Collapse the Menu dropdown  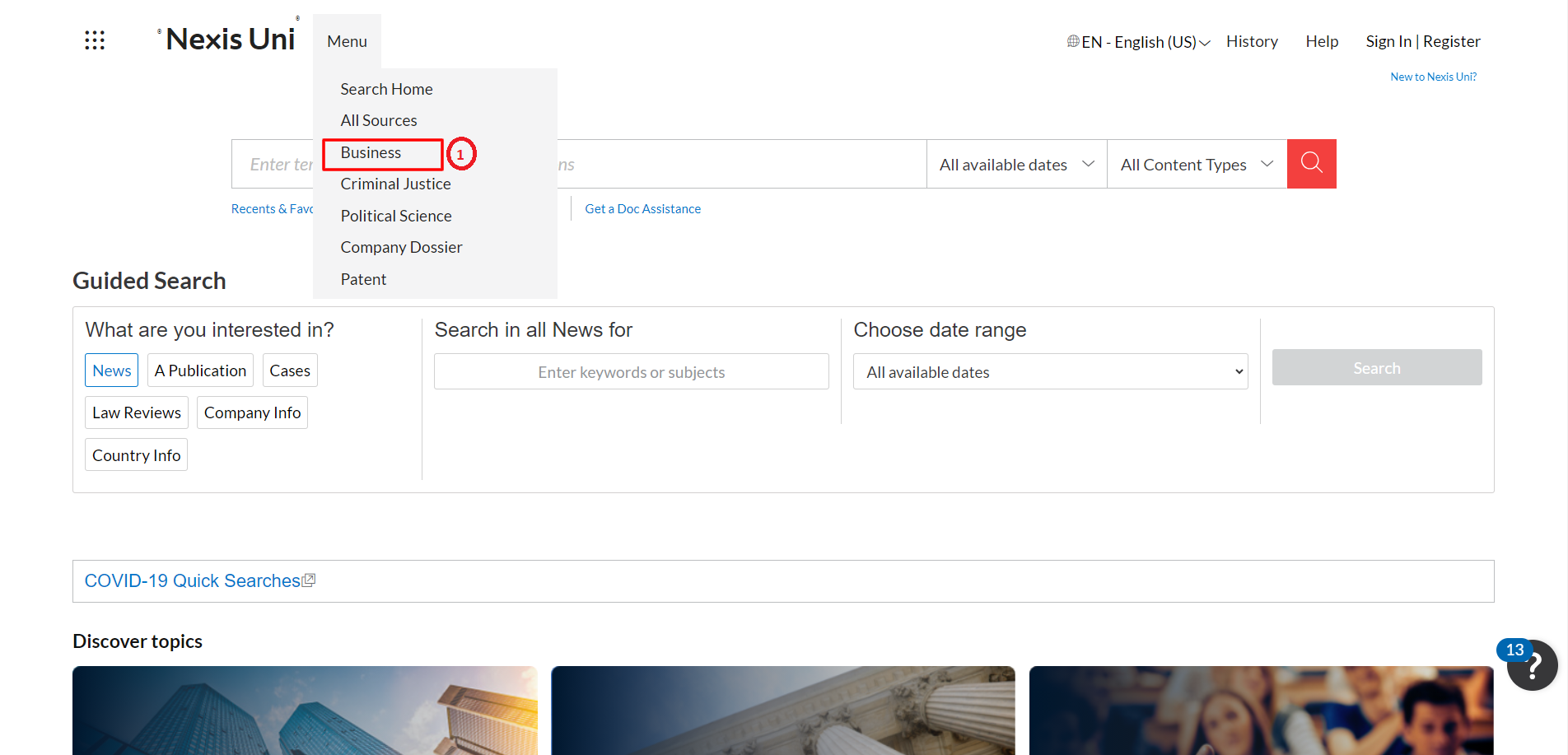coord(347,41)
